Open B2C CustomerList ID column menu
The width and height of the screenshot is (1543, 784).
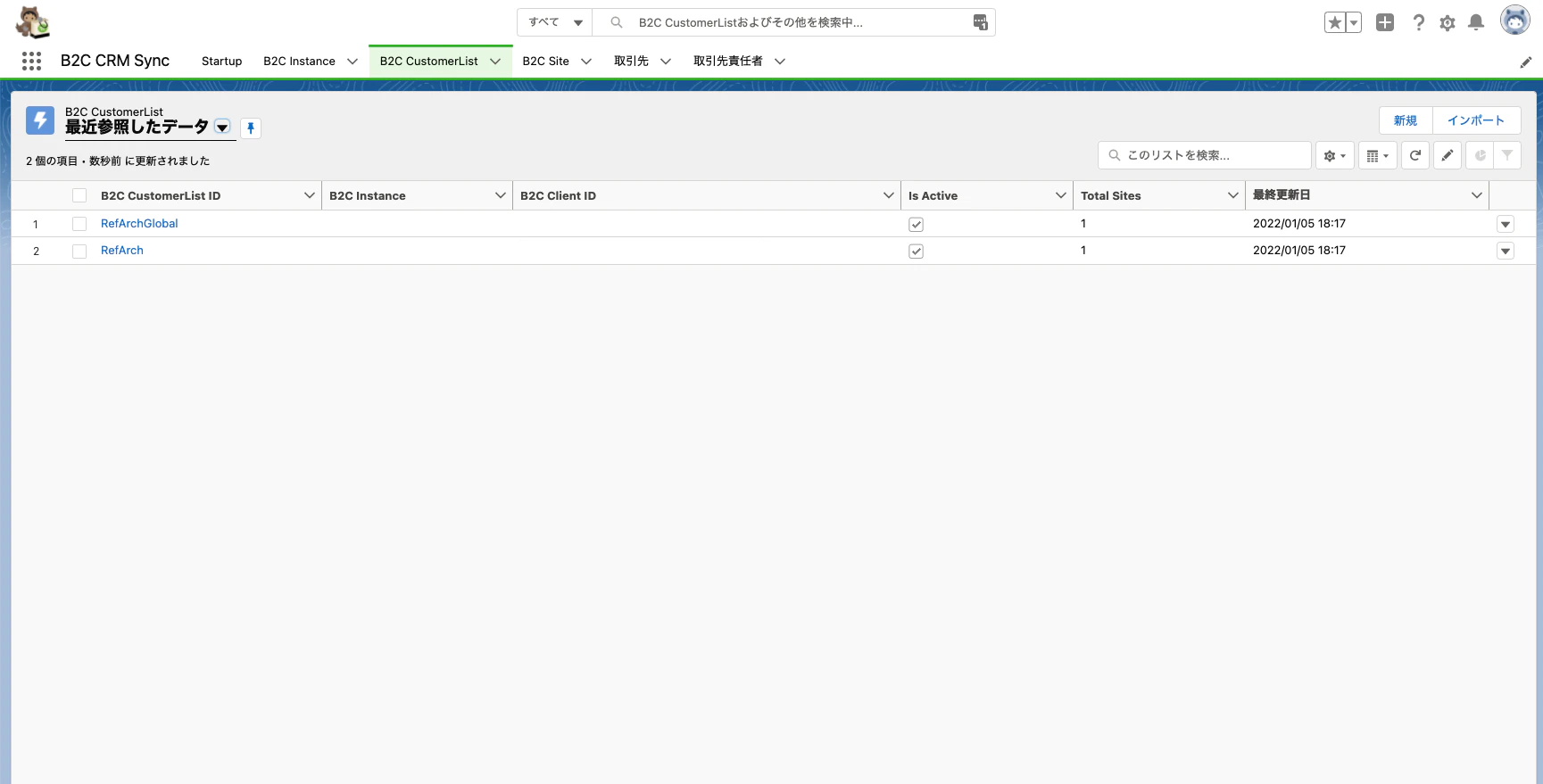[x=310, y=195]
